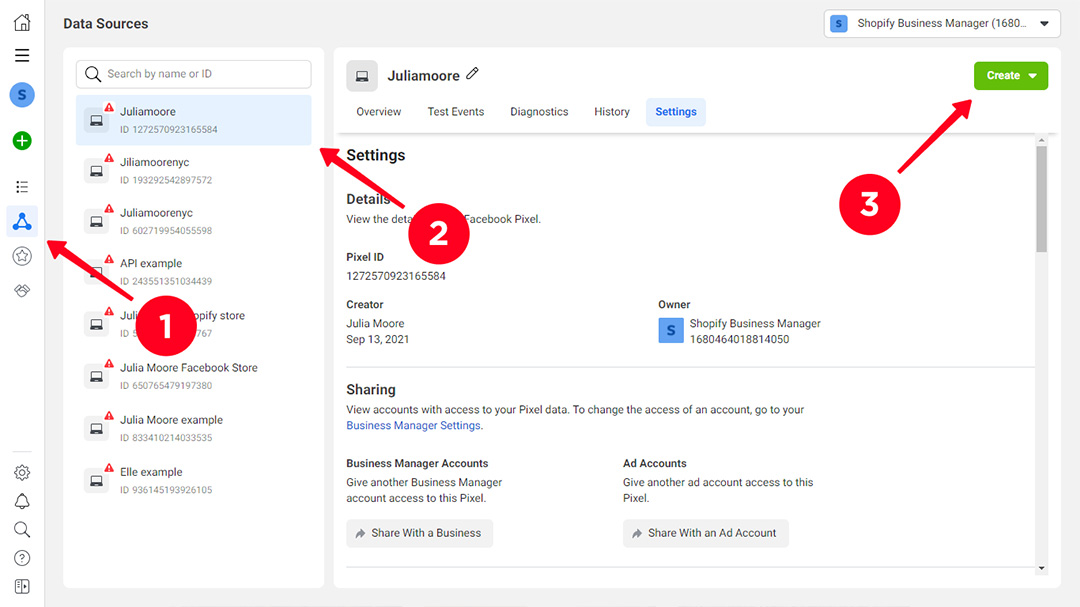The image size is (1080, 607).
Task: Open the help question mark icon
Action: click(x=22, y=558)
